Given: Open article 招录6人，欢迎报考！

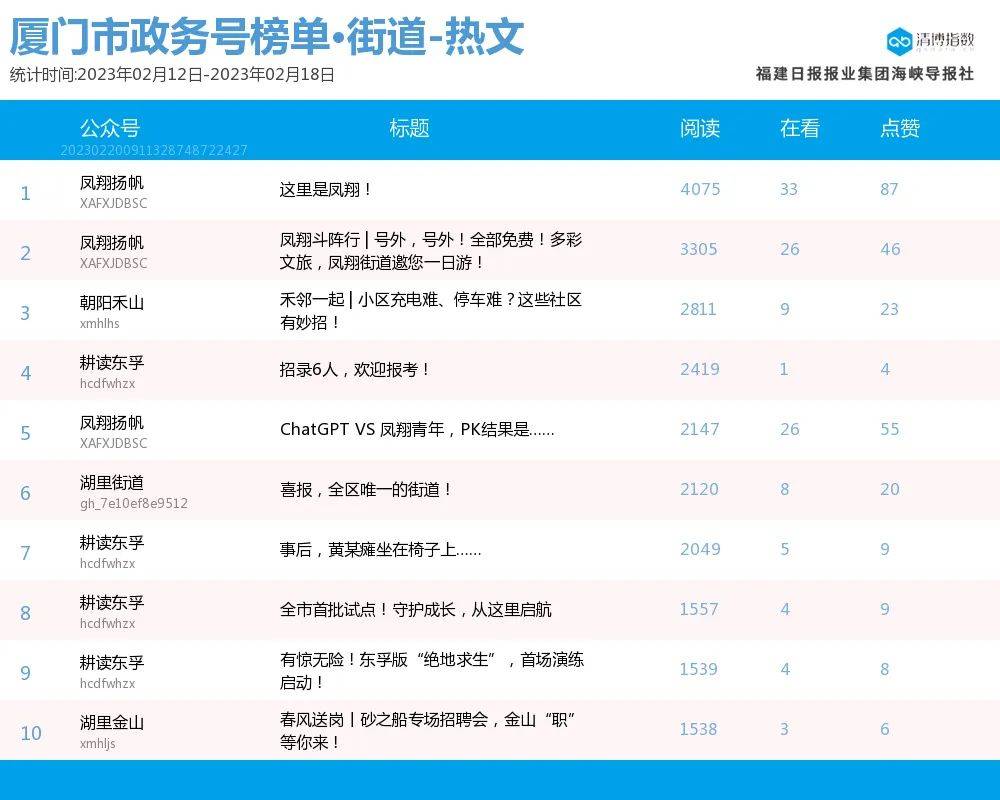Looking at the screenshot, I should click(x=355, y=369).
